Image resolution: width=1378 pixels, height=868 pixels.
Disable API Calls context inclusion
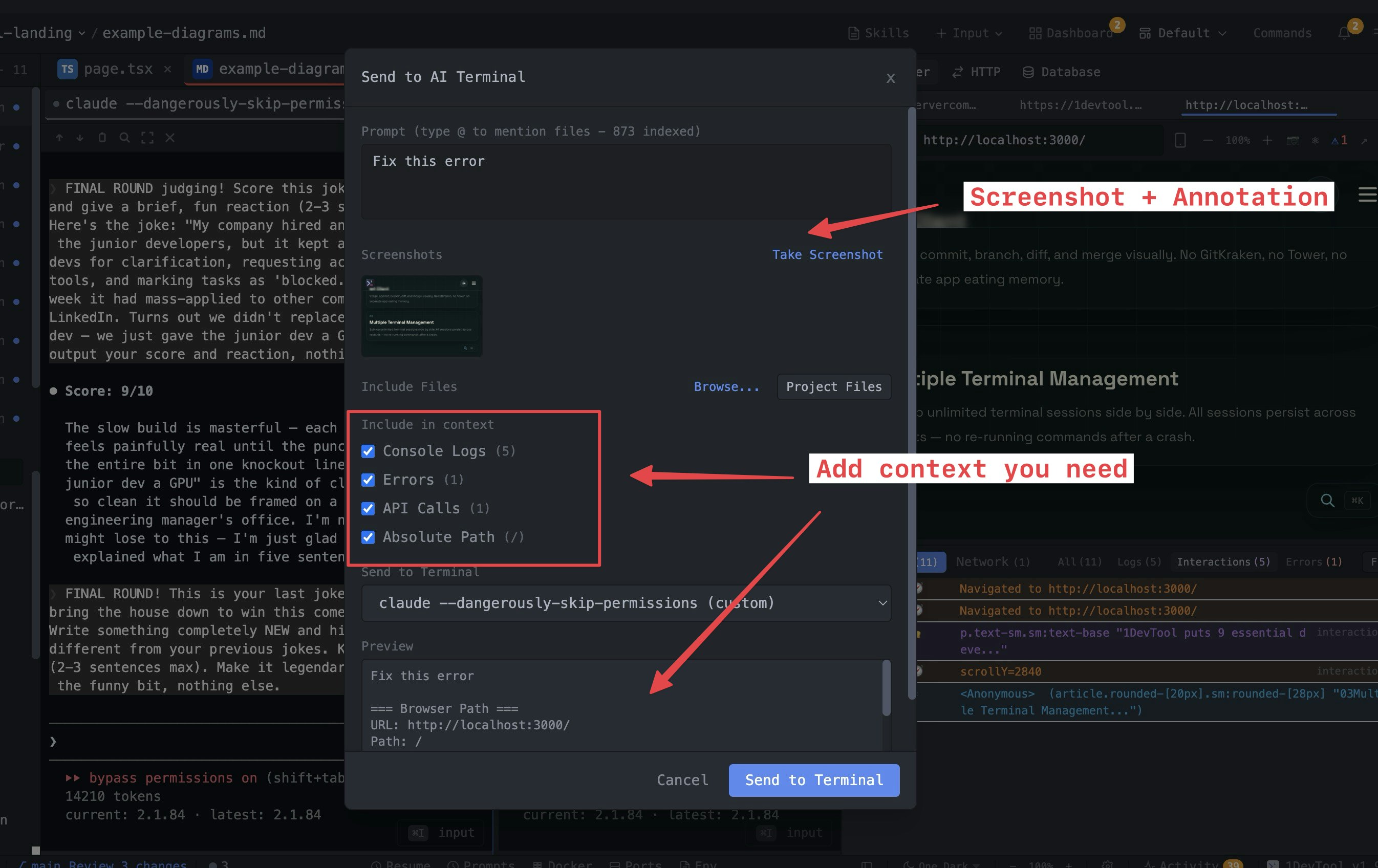point(368,509)
